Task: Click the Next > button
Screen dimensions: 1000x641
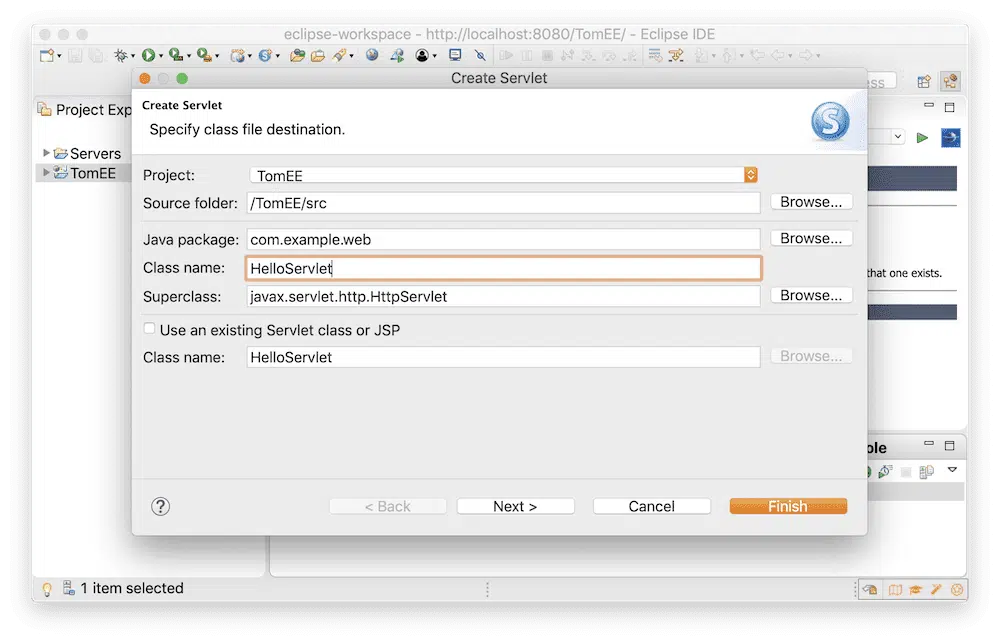Action: pyautogui.click(x=515, y=507)
